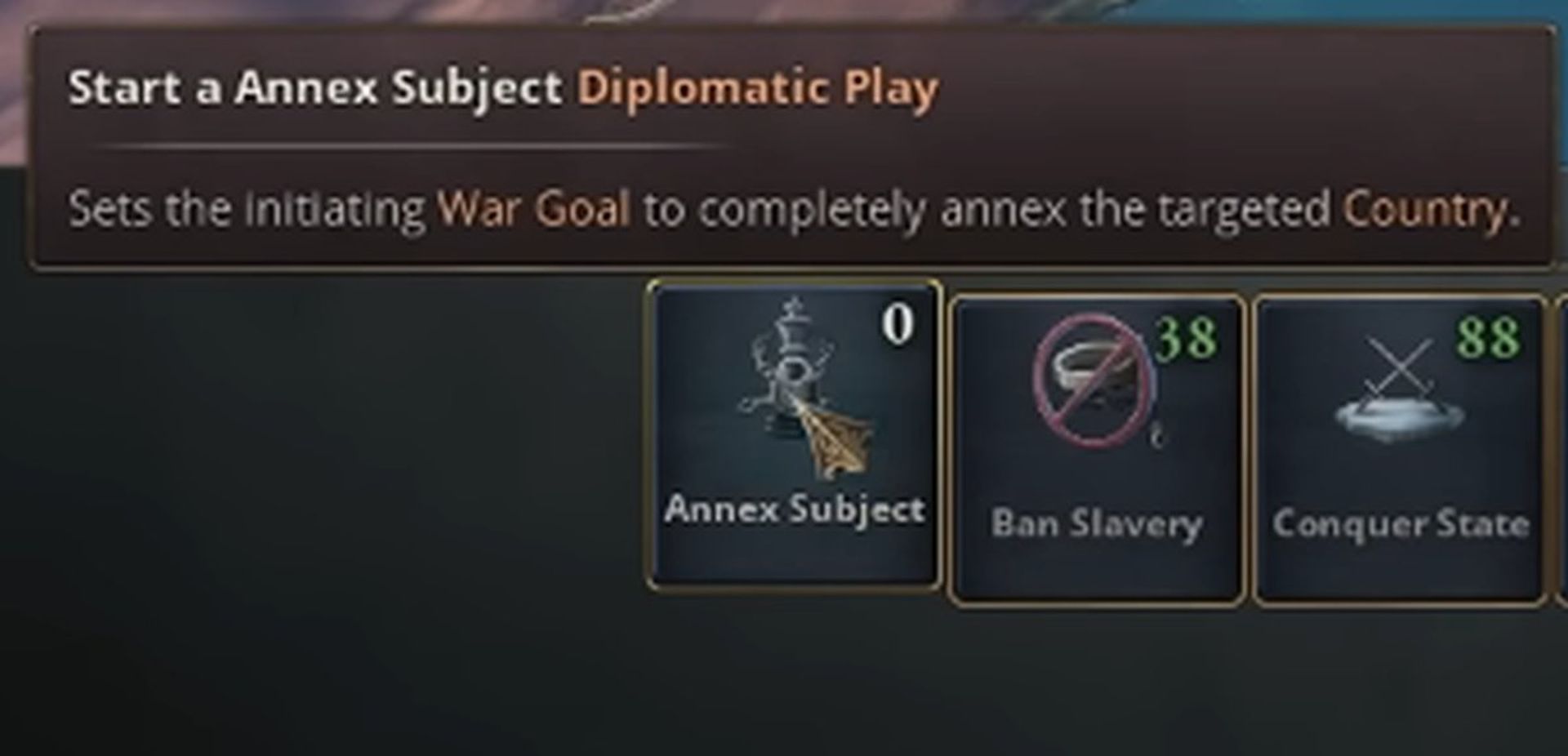Open the War Goal highlighted term

pyautogui.click(x=534, y=209)
